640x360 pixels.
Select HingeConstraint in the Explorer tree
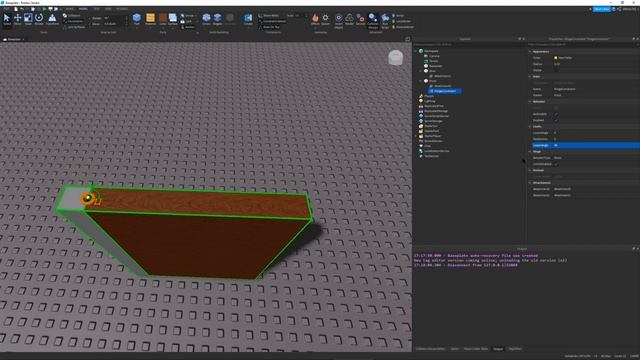pyautogui.click(x=445, y=91)
